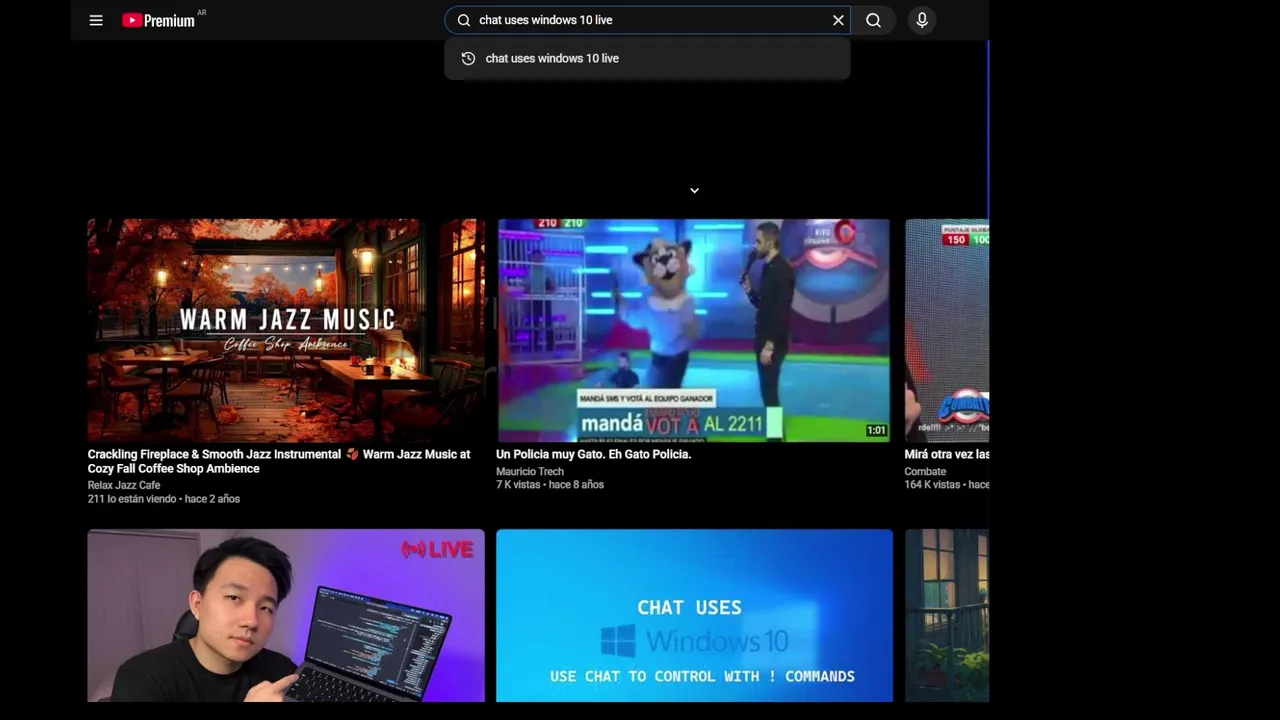Open the hamburger guide menu
Screen dimensions: 1280x720
[x=96, y=20]
